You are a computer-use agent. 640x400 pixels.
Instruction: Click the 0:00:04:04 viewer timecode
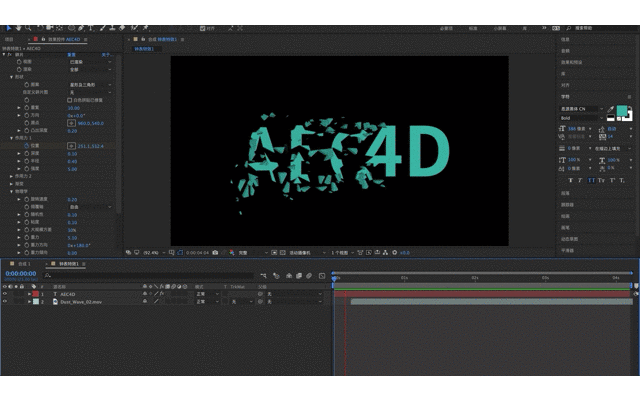pos(198,253)
